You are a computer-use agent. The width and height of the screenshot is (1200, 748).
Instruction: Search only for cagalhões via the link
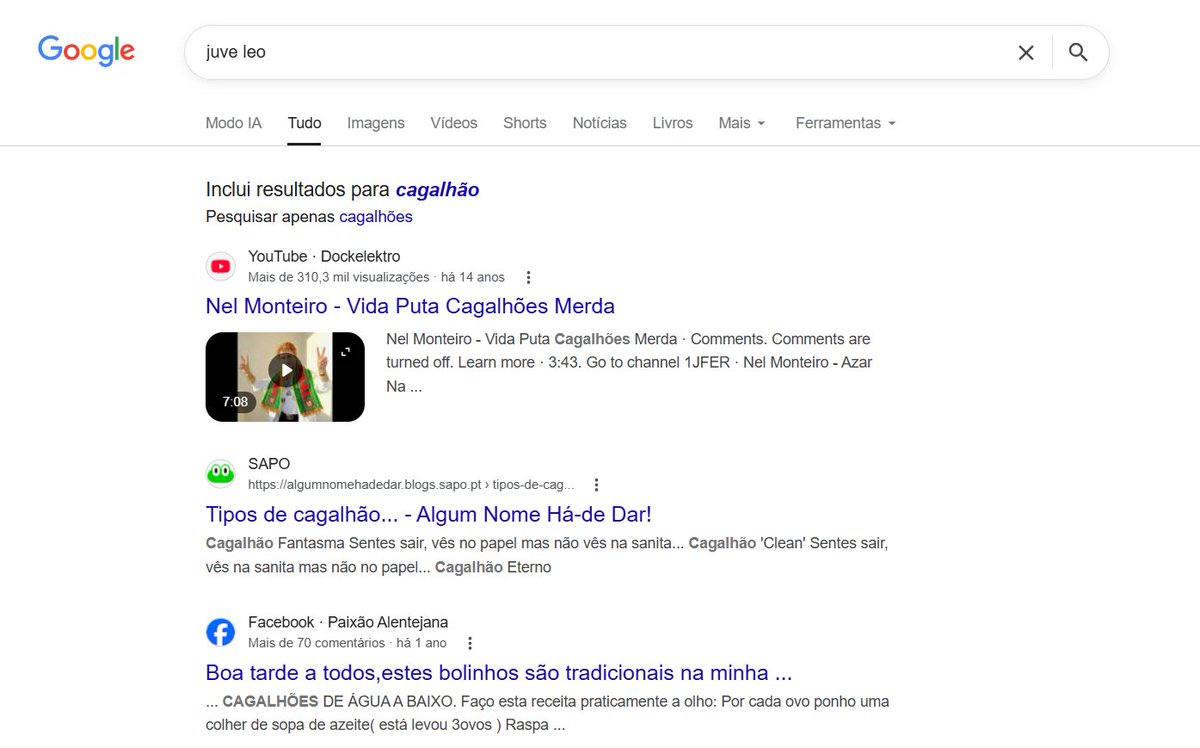pos(375,216)
